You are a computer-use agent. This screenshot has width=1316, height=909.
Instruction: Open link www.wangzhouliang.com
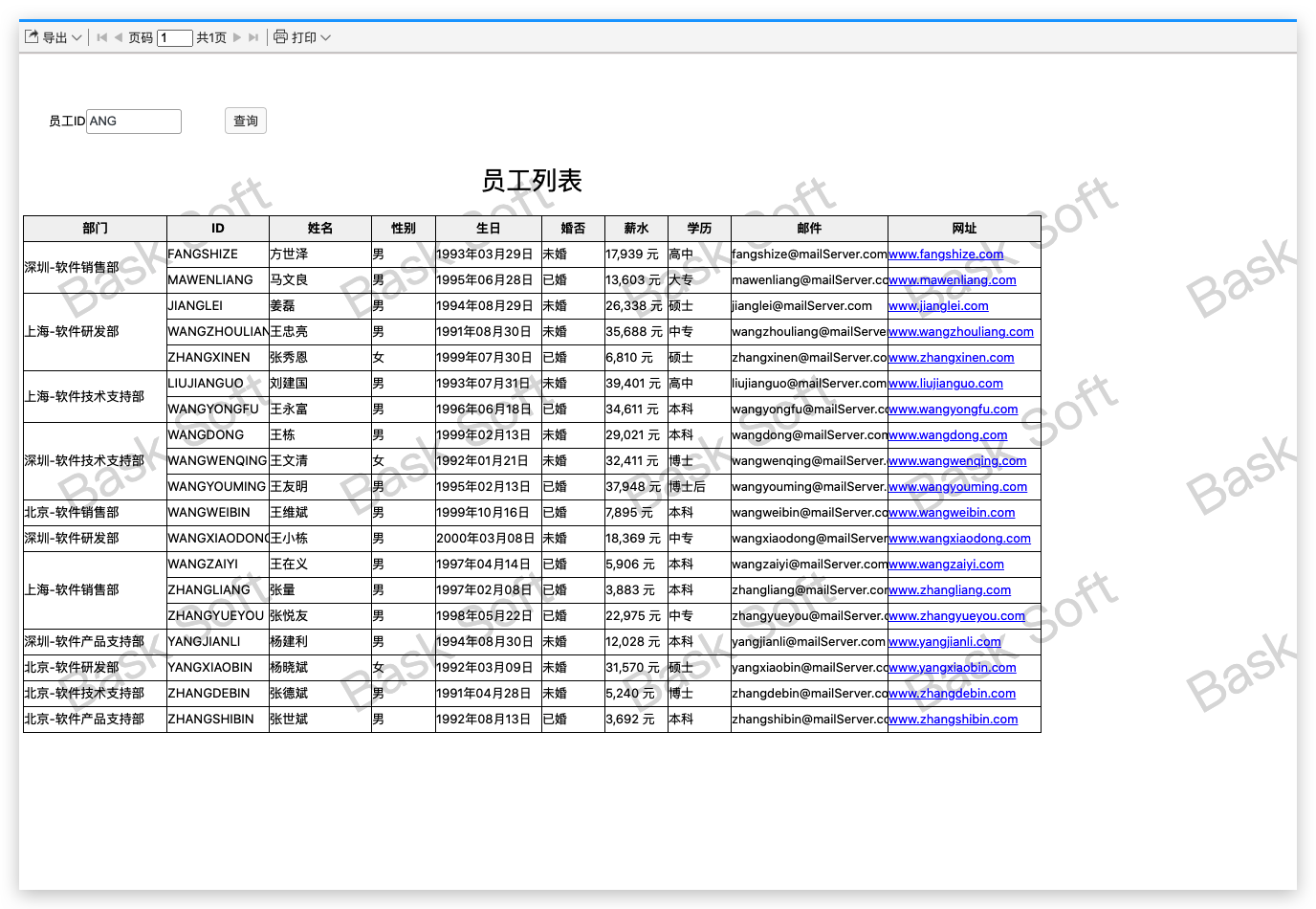[x=961, y=332]
